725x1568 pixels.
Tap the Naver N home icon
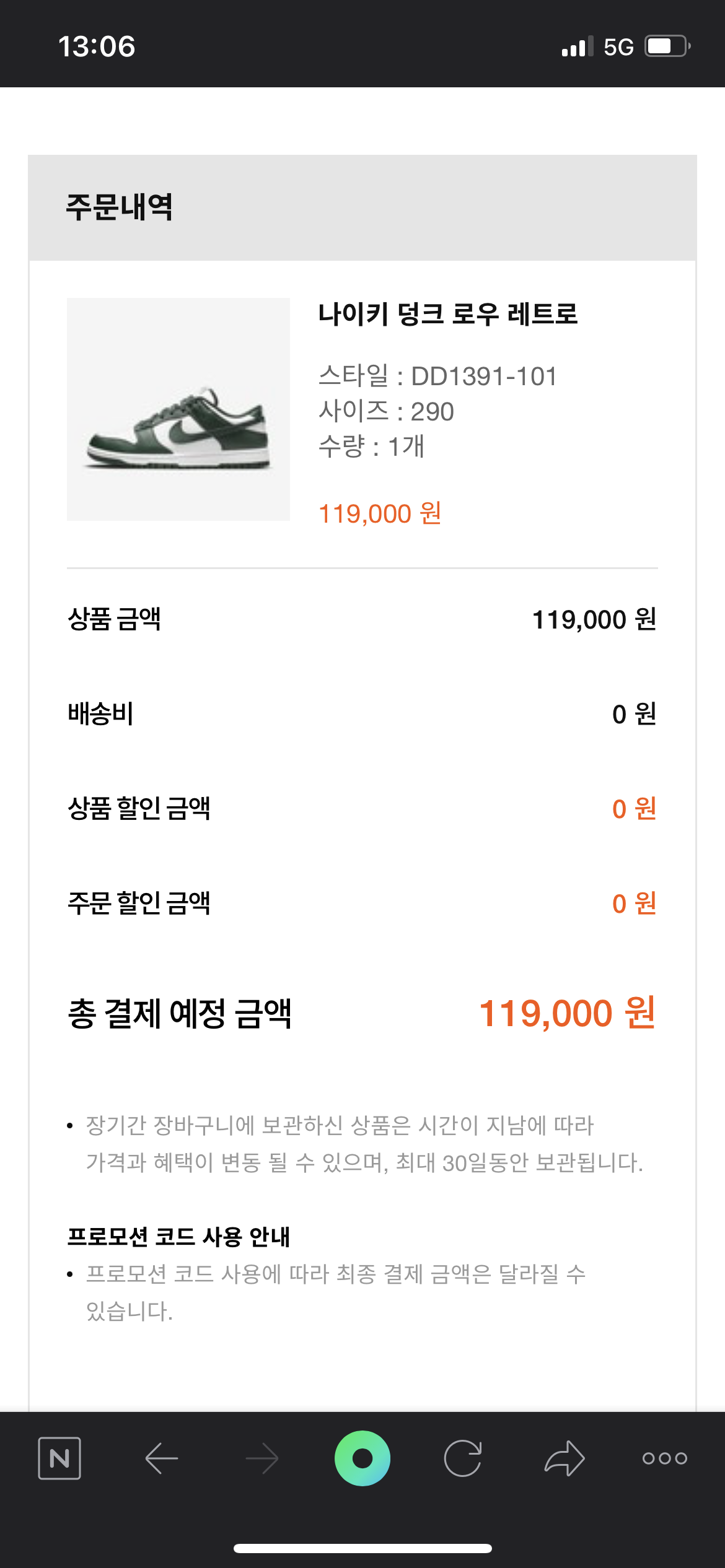tap(59, 1458)
